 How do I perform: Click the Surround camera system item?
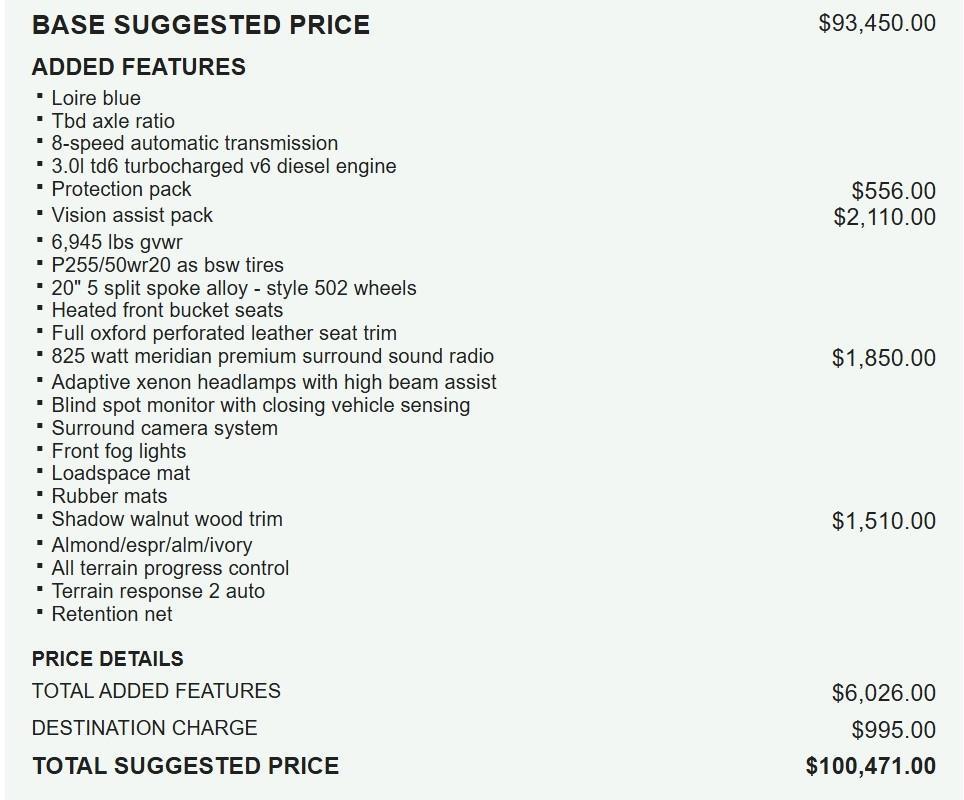[x=164, y=428]
